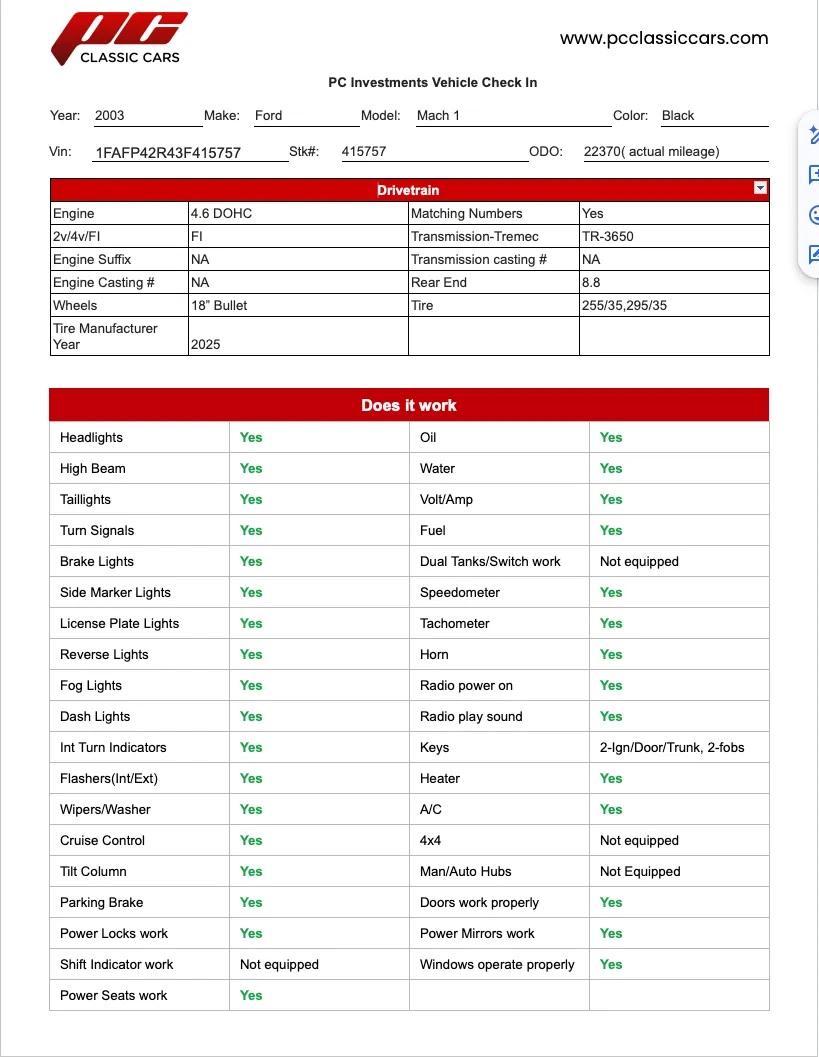Viewport: 819px width, 1057px height.
Task: Select the 4.6 DOHC engine cell
Action: tap(298, 214)
